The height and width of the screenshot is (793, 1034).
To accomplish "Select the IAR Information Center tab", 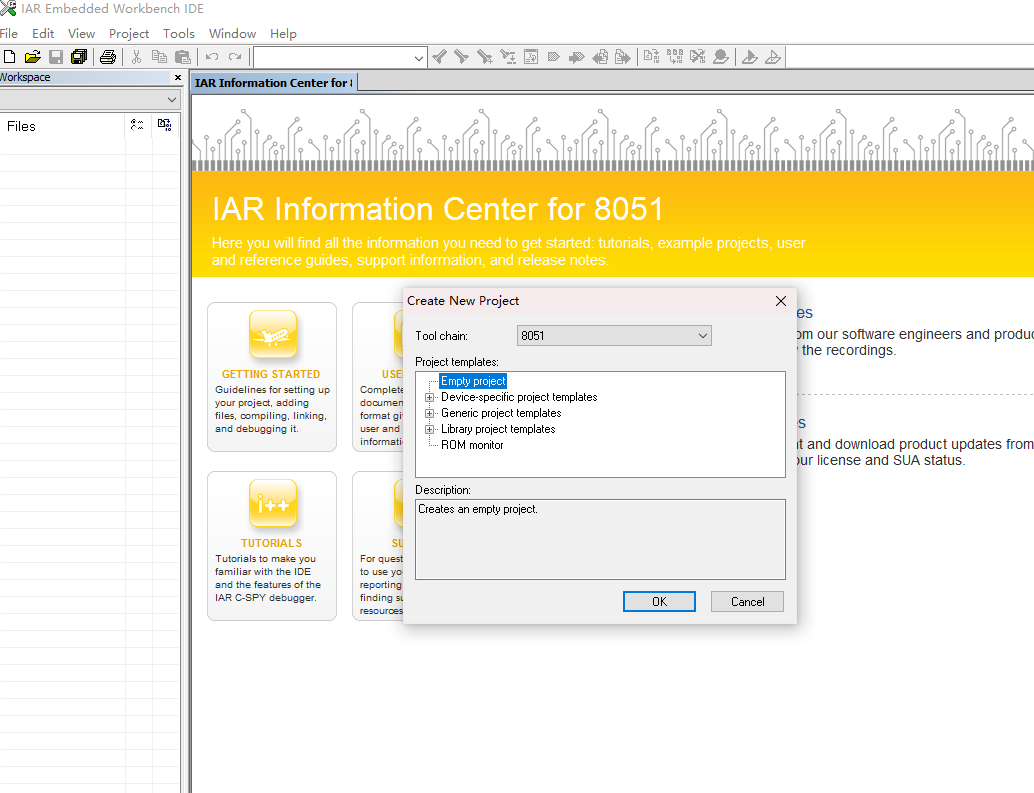I will point(274,82).
